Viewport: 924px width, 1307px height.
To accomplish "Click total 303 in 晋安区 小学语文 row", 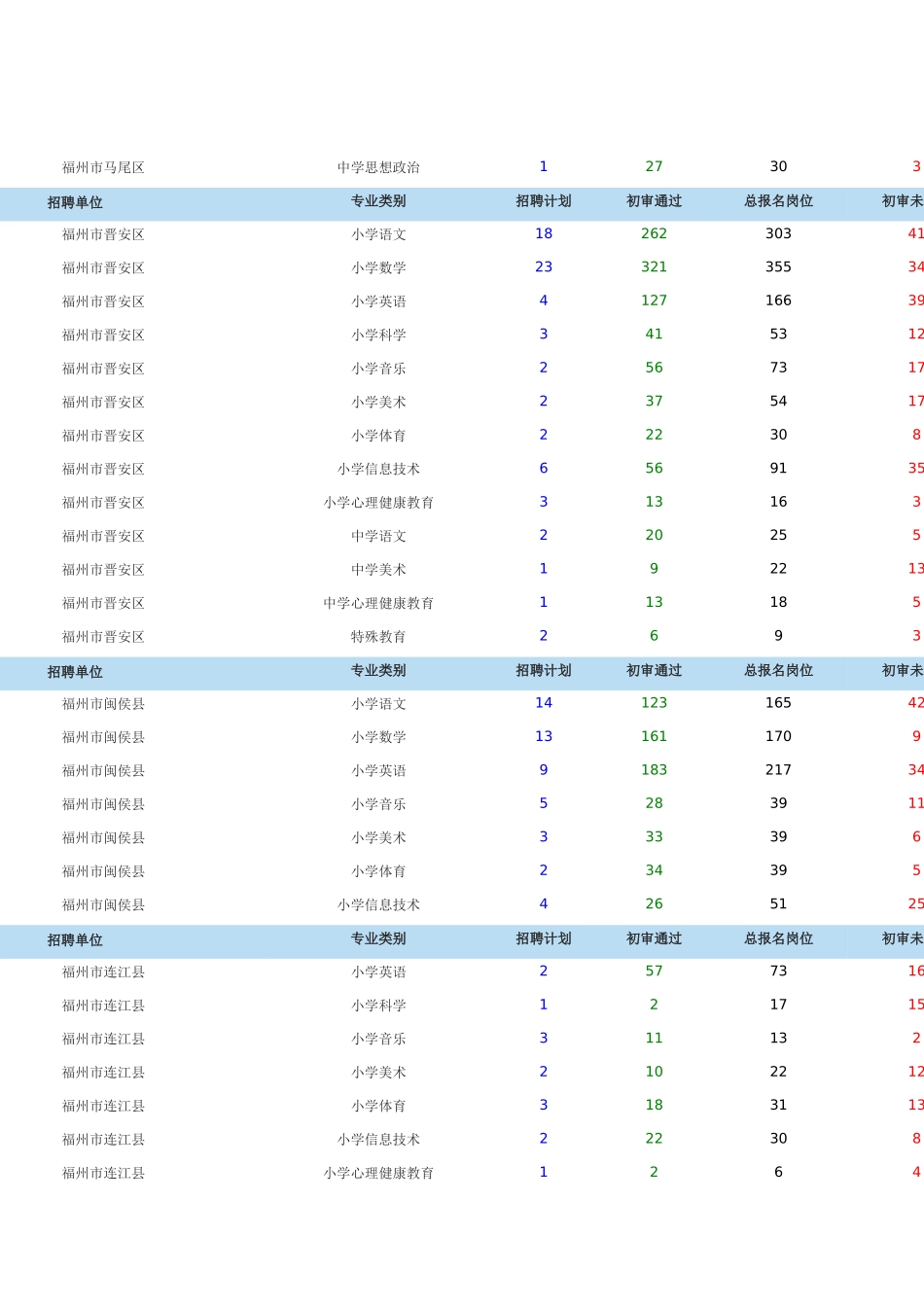I will tap(778, 234).
